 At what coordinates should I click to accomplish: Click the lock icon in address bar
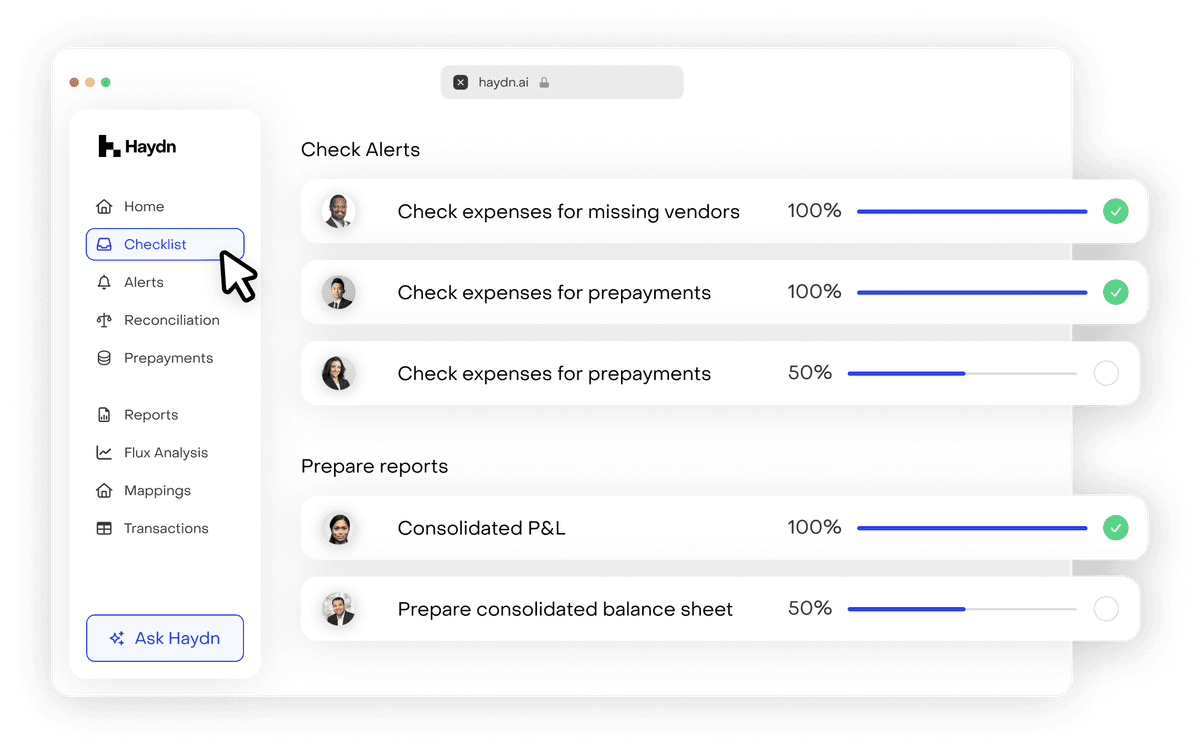coord(544,83)
